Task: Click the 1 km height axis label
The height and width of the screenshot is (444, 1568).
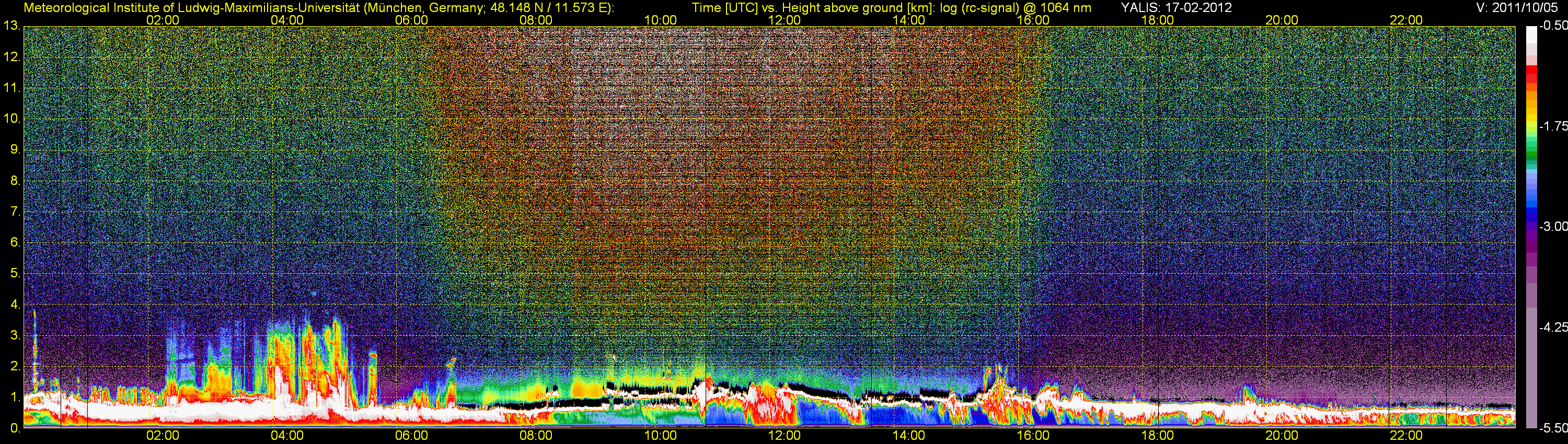Action: pyautogui.click(x=15, y=397)
